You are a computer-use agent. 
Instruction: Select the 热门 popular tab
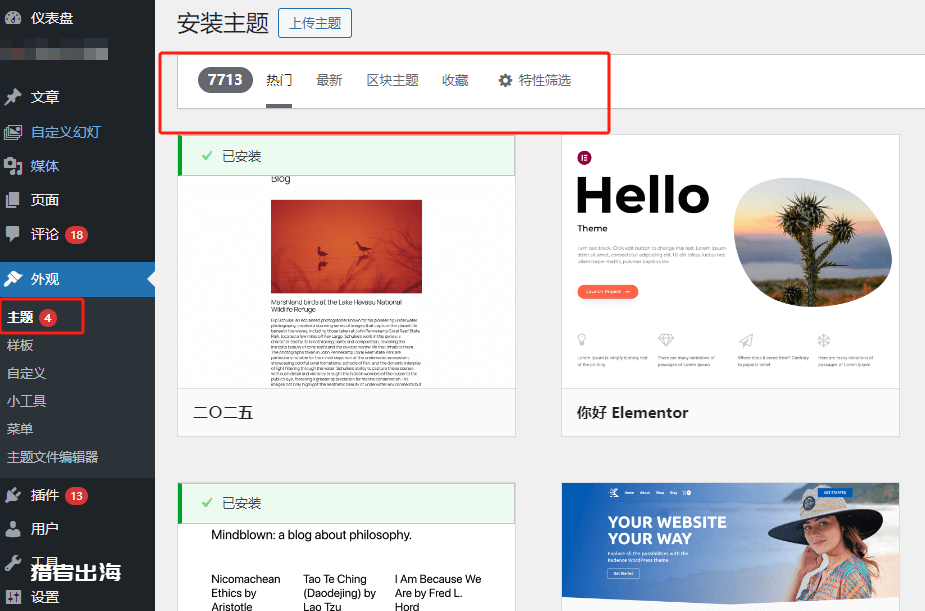[279, 80]
